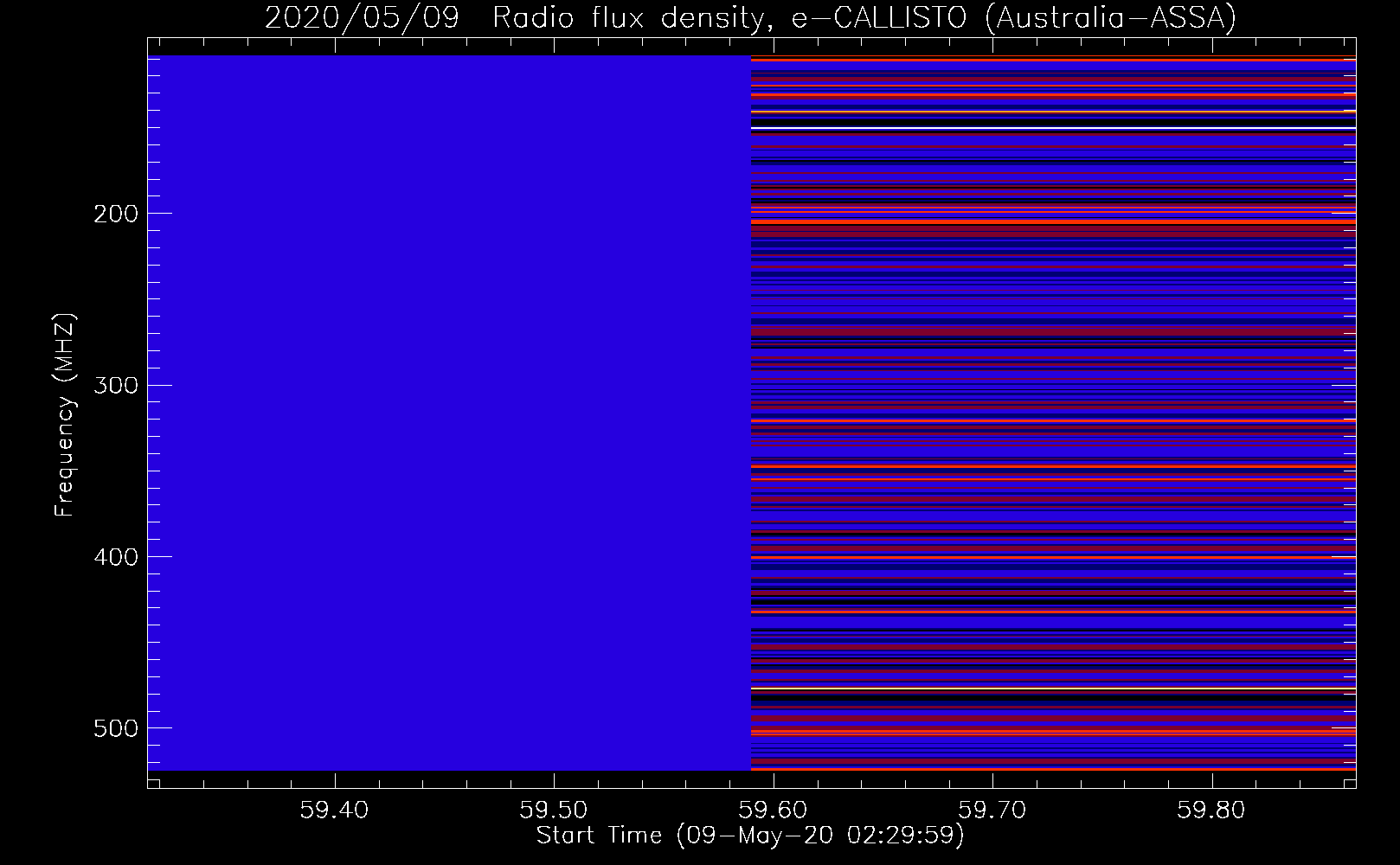
Task: Click the 'Start Time (09-May-20 02:29:59)' label
Action: [750, 836]
